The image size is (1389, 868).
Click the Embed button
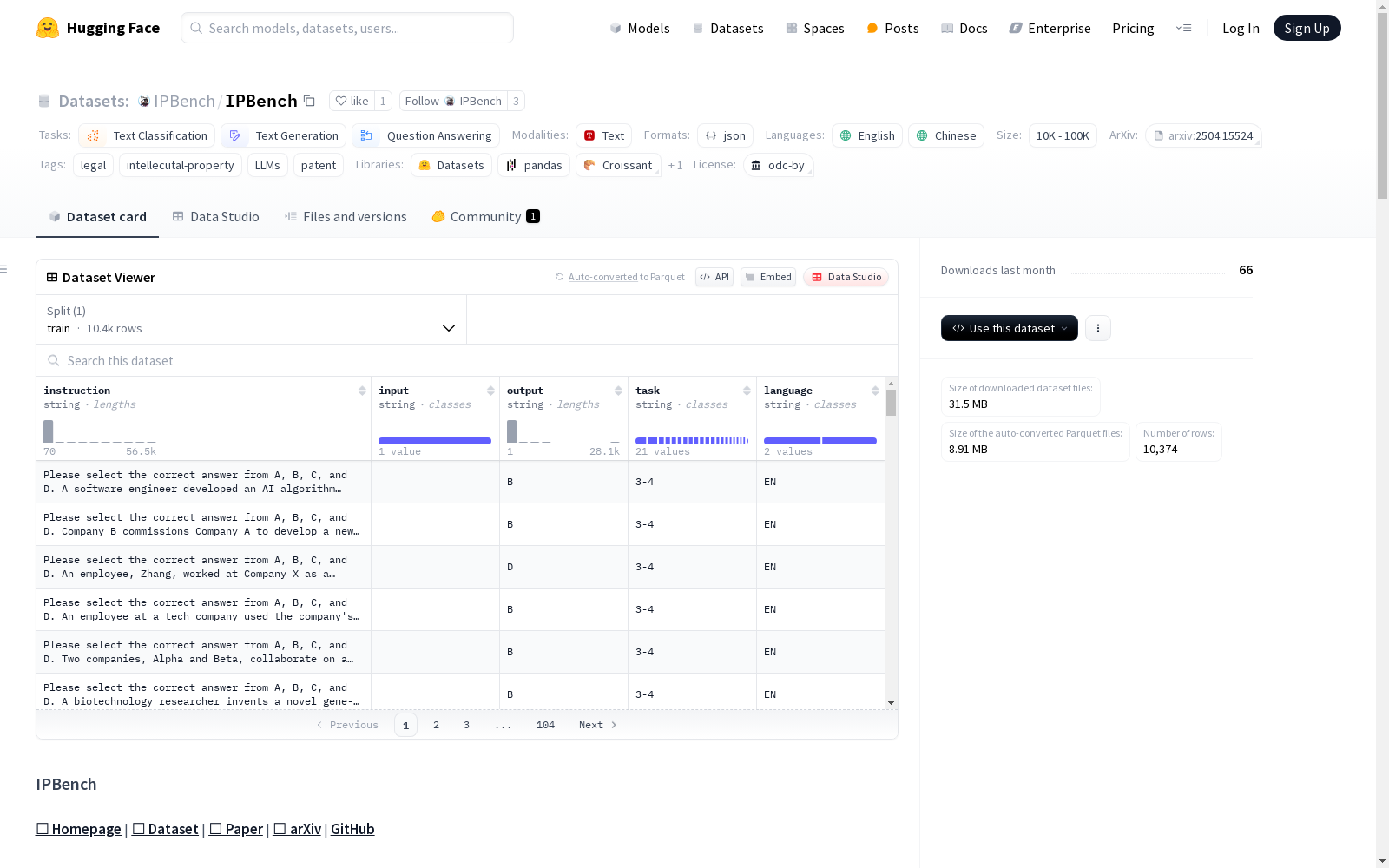tap(768, 277)
